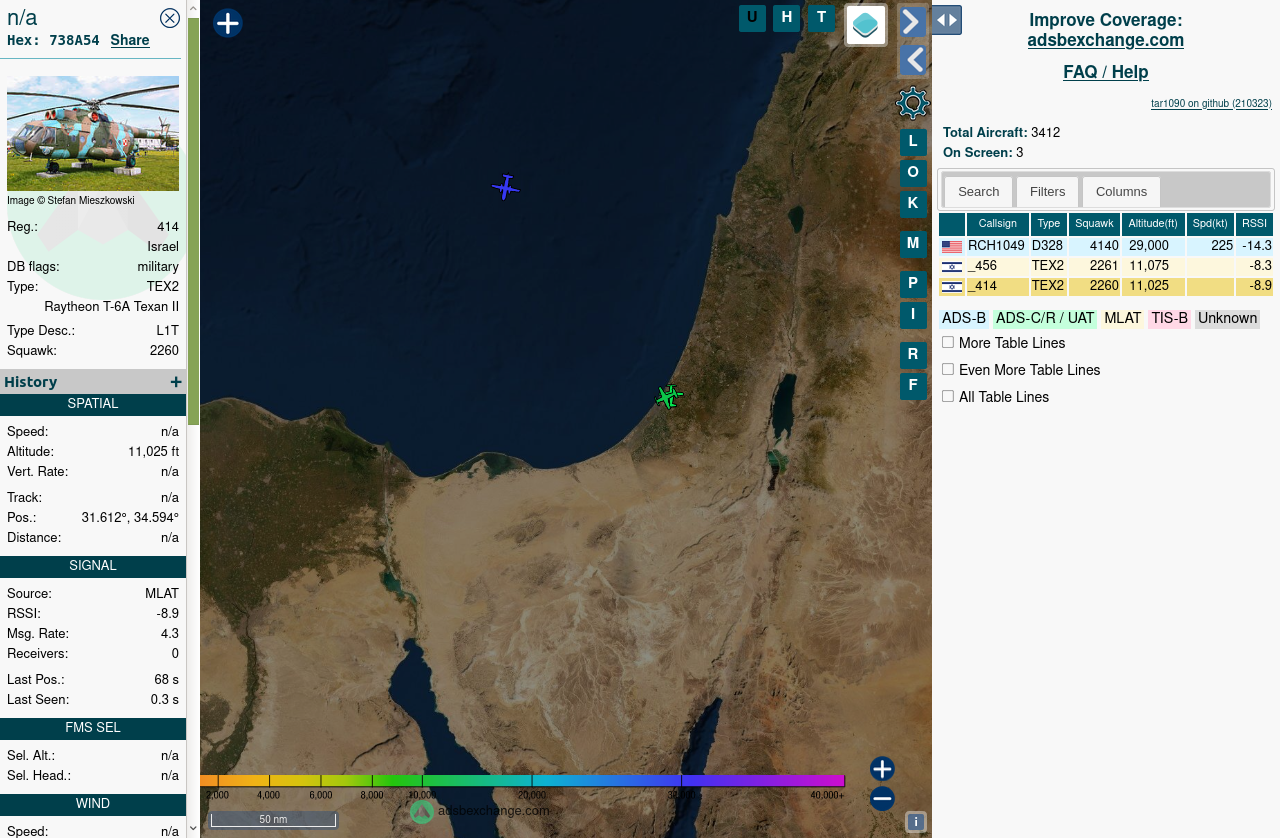Zoom out the map
This screenshot has height=838, width=1280.
coord(882,799)
